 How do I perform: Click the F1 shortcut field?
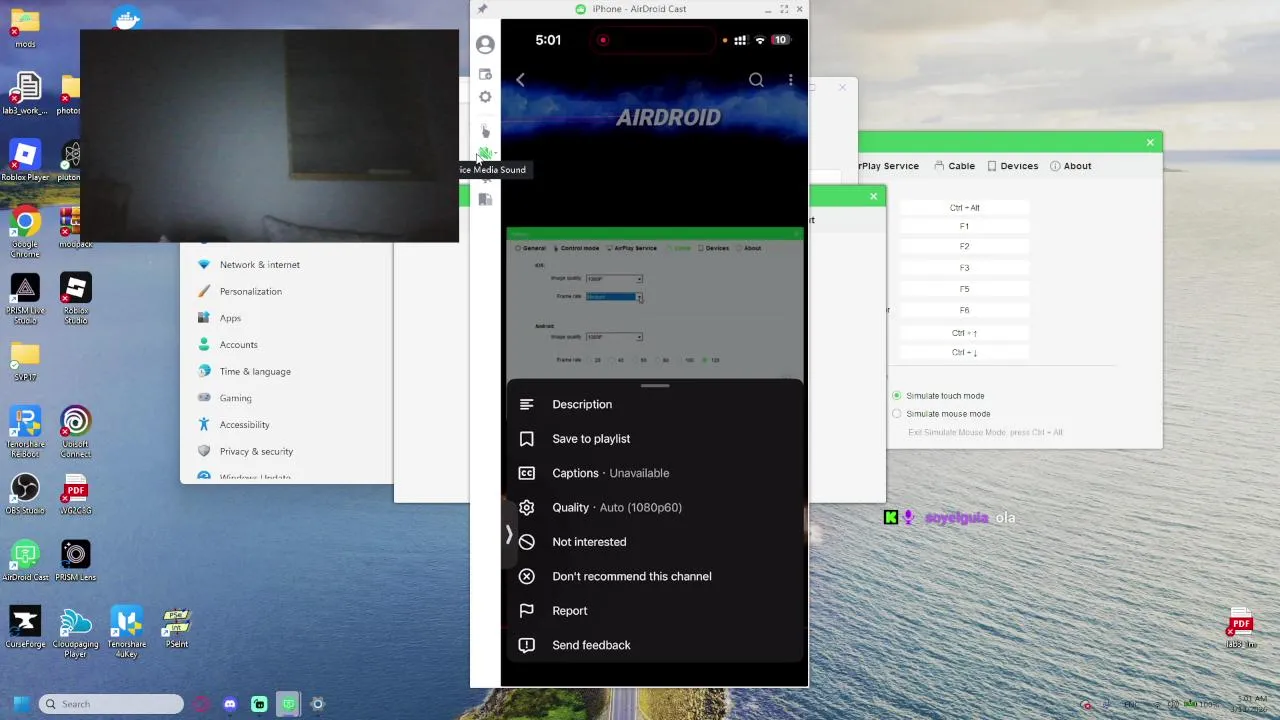[x=964, y=227]
